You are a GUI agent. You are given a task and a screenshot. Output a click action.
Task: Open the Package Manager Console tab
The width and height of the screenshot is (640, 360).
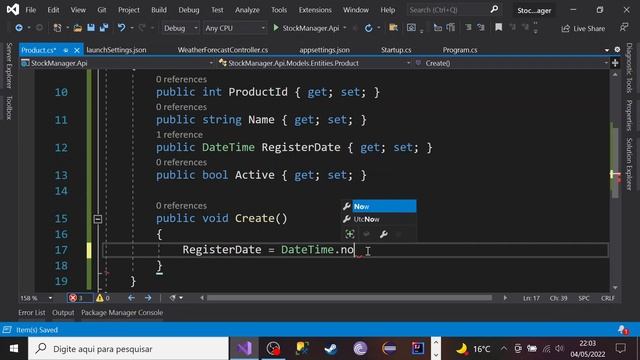122,313
